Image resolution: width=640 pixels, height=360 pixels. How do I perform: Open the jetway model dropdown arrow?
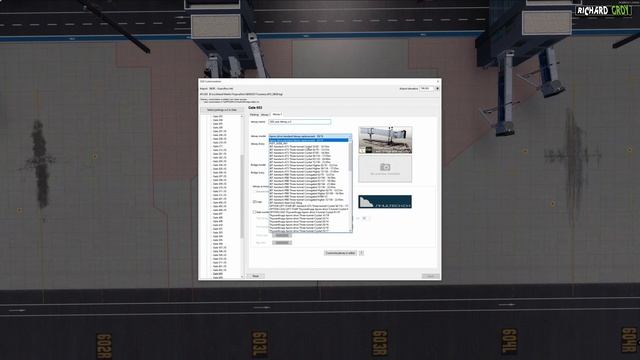(350, 136)
